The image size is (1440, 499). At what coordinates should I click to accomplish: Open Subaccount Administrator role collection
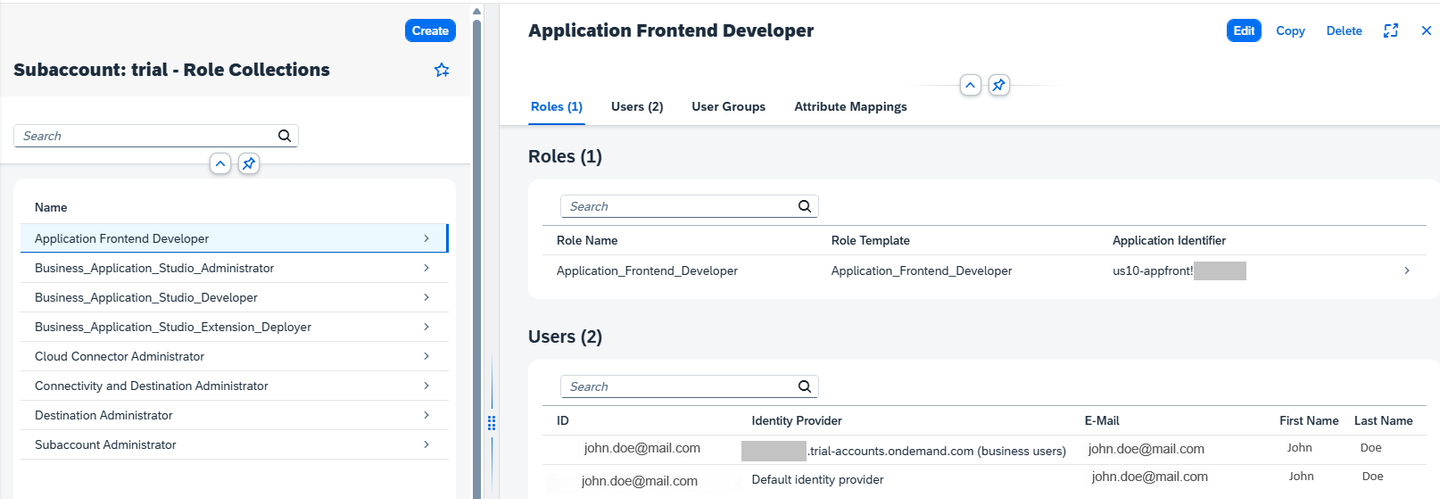(234, 445)
